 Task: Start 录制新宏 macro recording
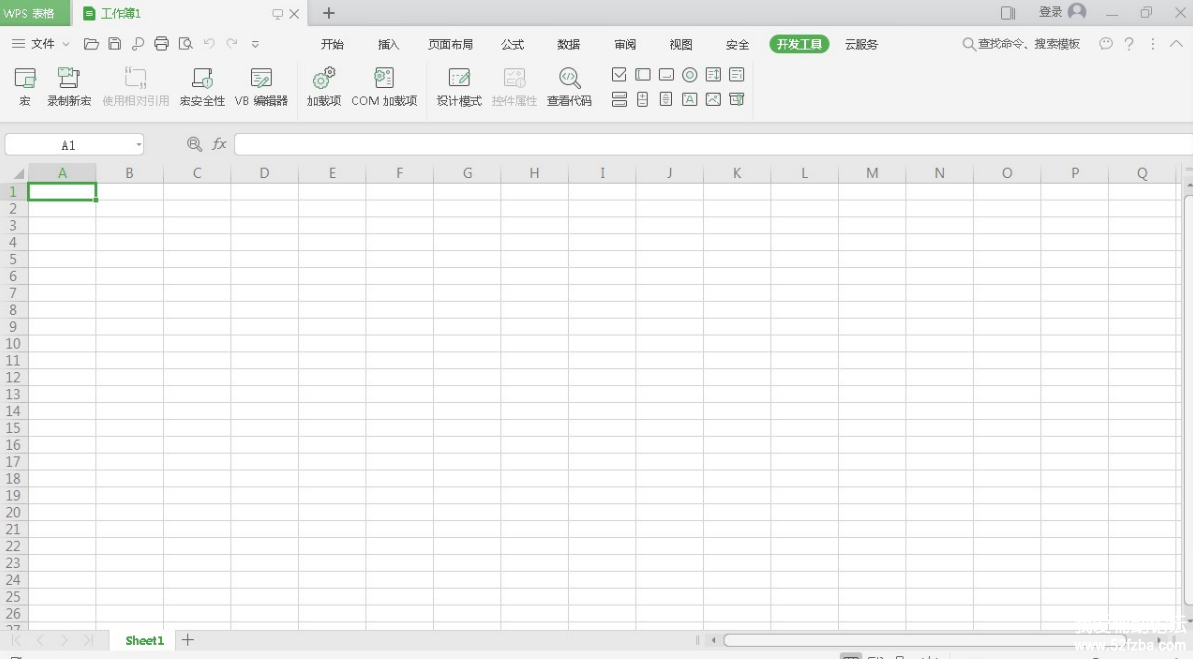pos(69,87)
